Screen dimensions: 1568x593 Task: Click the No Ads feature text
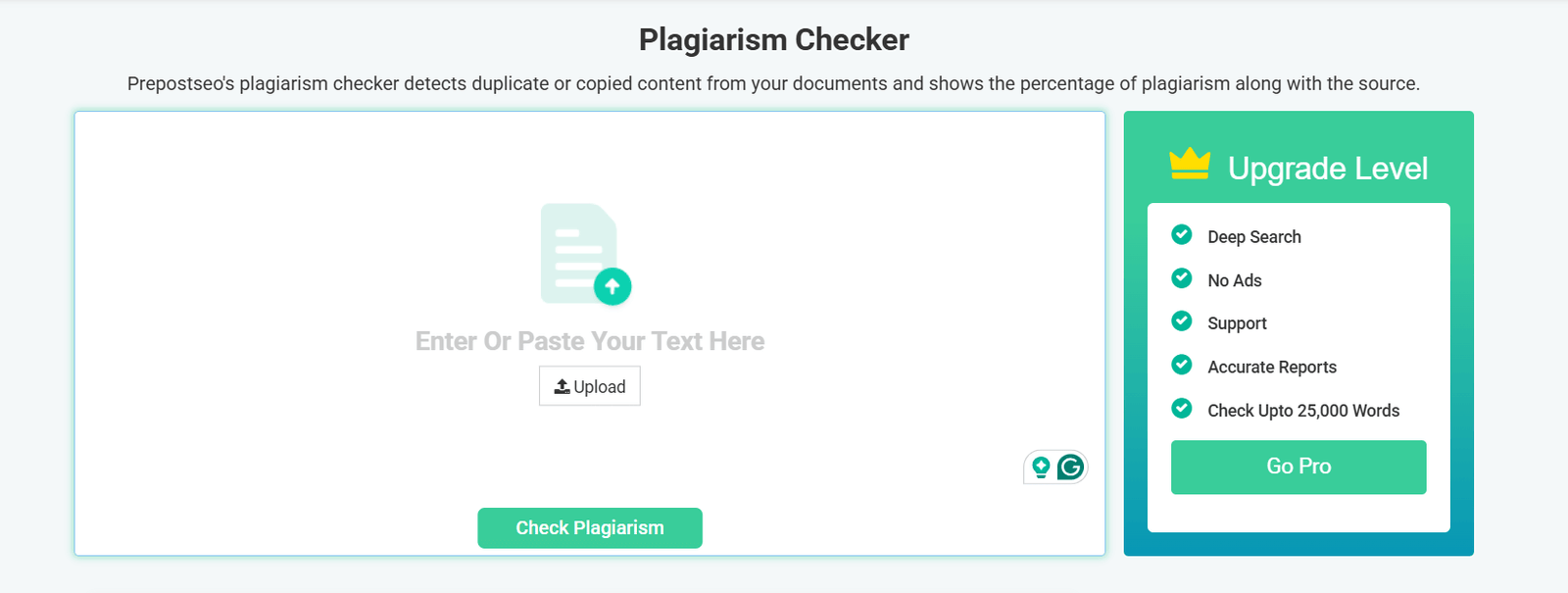[1237, 279]
